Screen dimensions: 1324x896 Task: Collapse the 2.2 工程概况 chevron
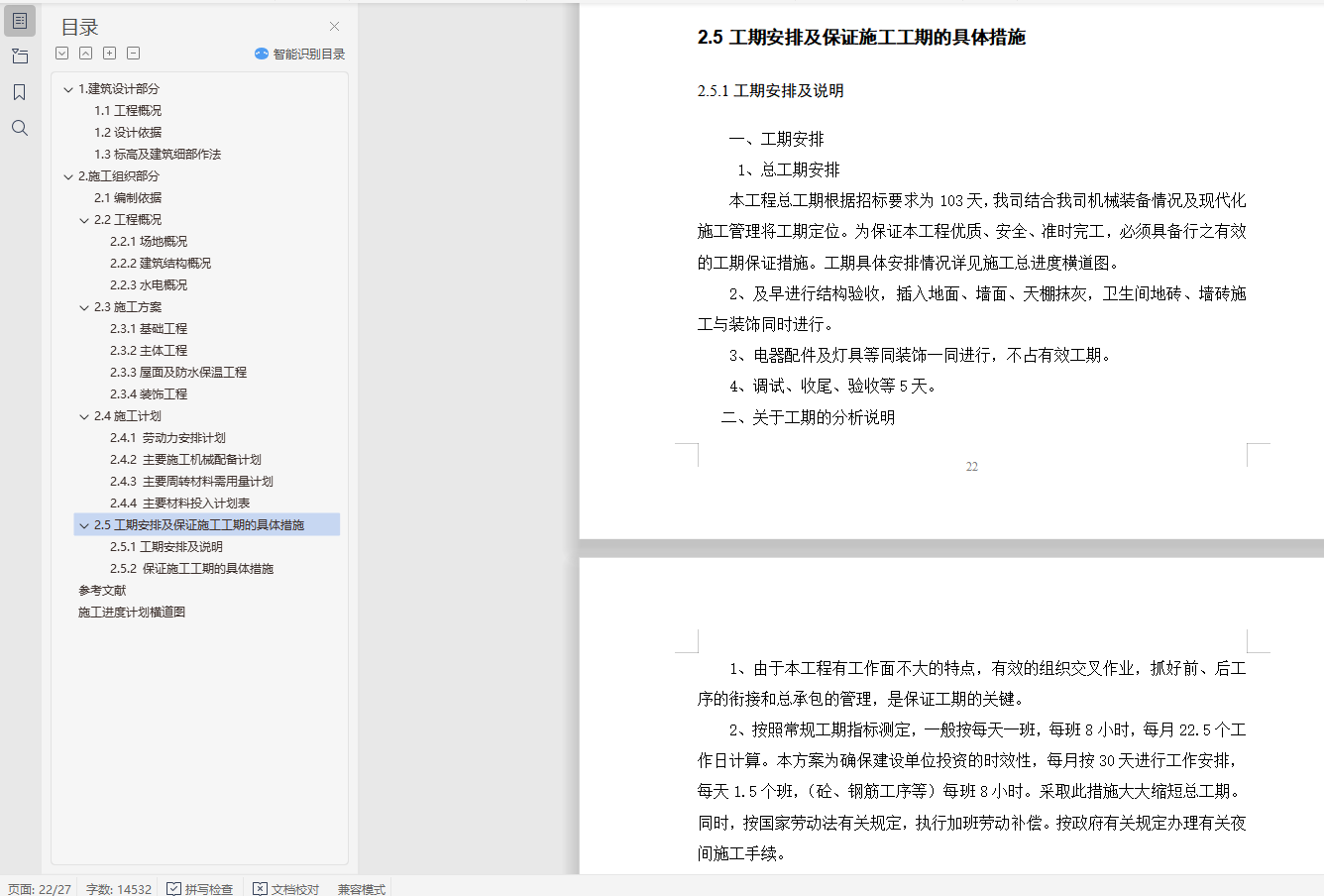click(84, 220)
